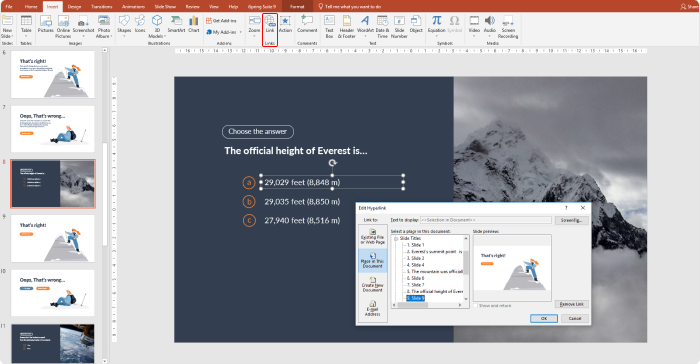Click the New Slide icon

[x=7, y=27]
